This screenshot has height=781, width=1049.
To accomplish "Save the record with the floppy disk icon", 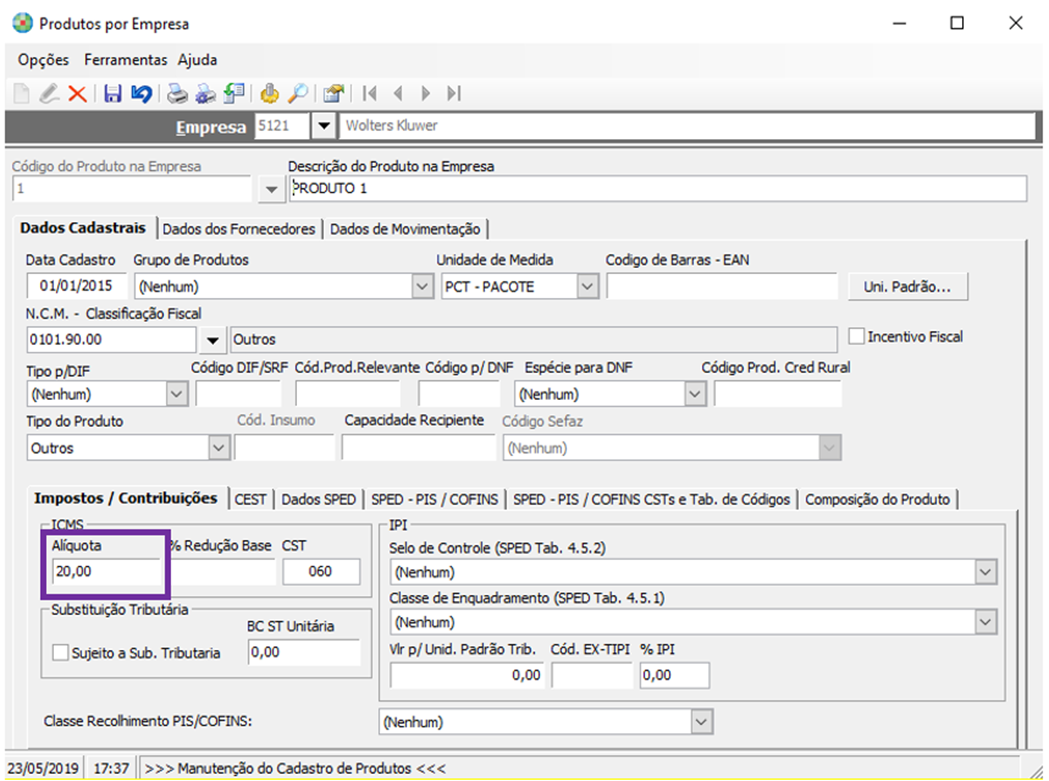I will coord(113,93).
